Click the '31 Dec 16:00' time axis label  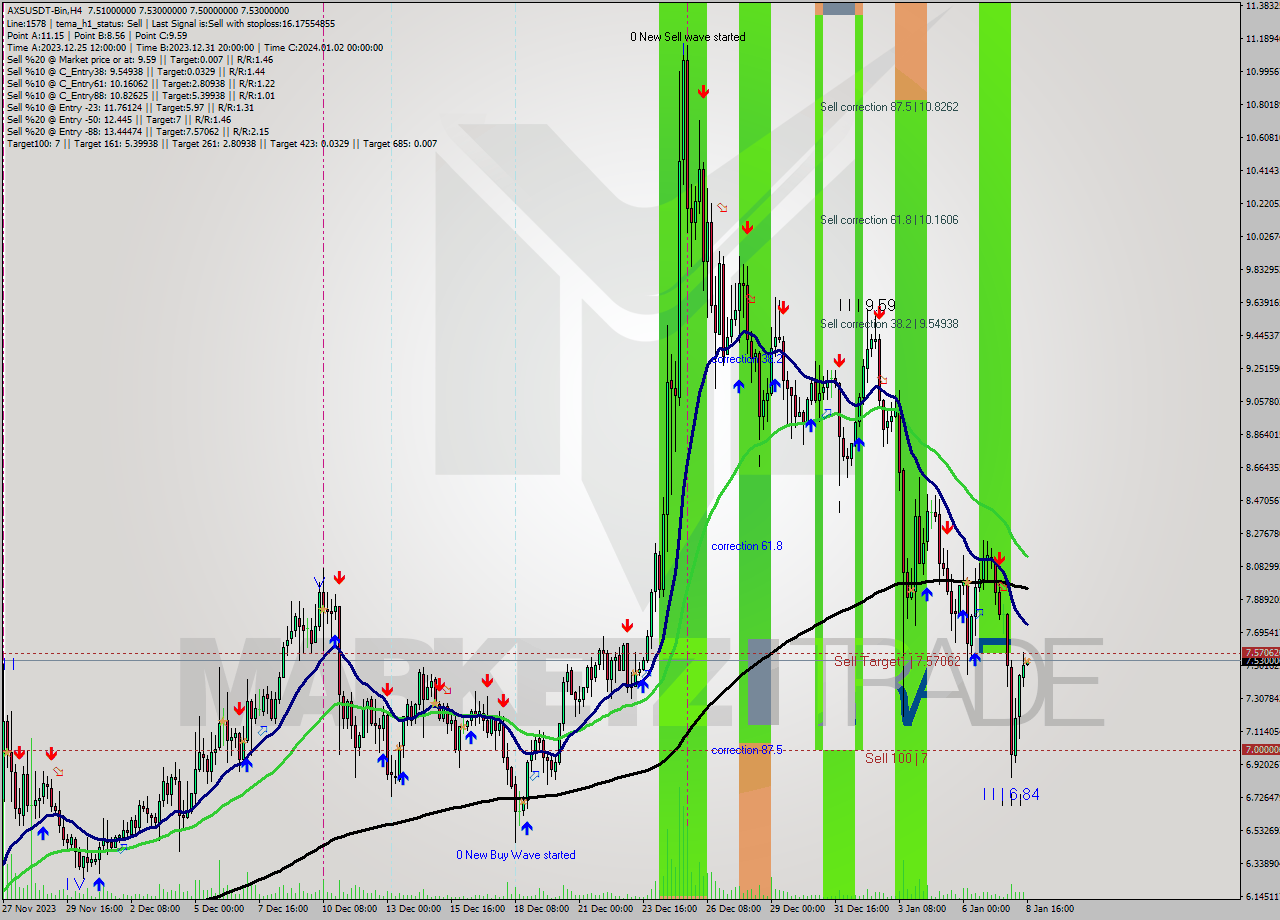864,909
